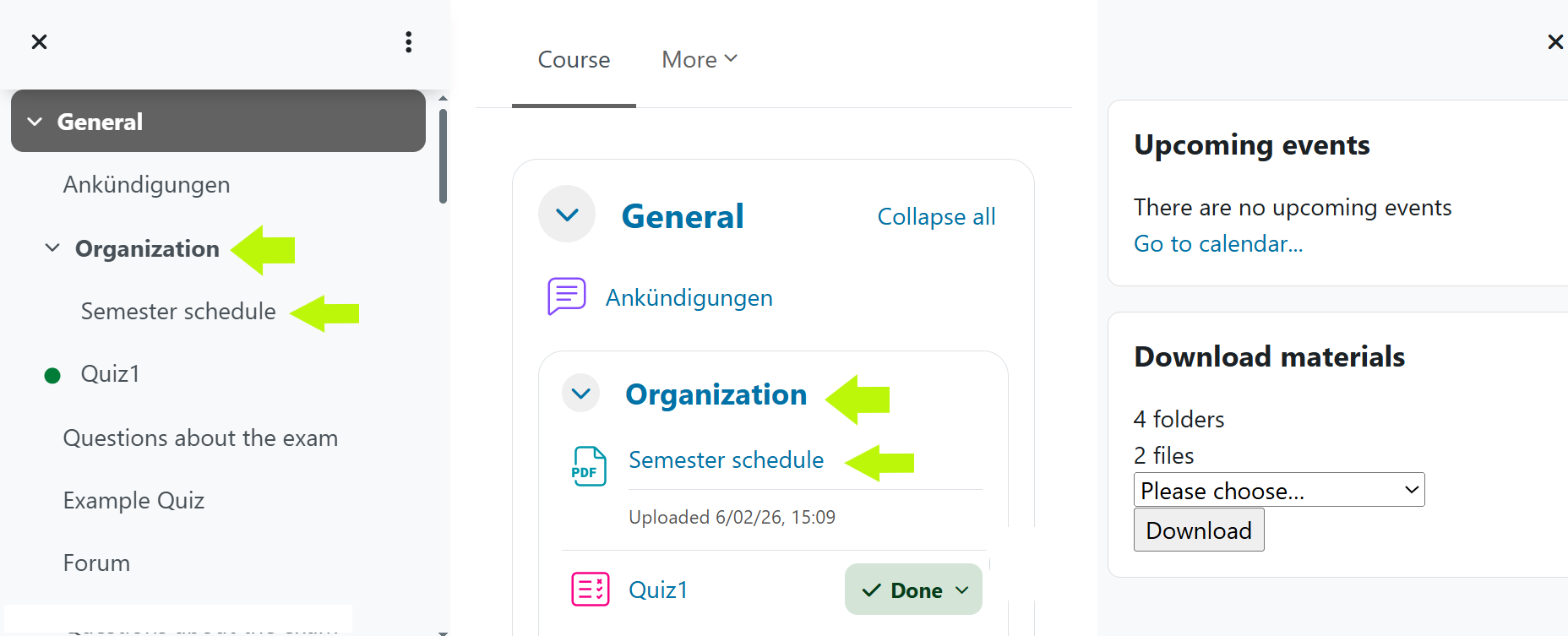Open the Go to calendar link
The width and height of the screenshot is (1568, 636).
click(1218, 243)
